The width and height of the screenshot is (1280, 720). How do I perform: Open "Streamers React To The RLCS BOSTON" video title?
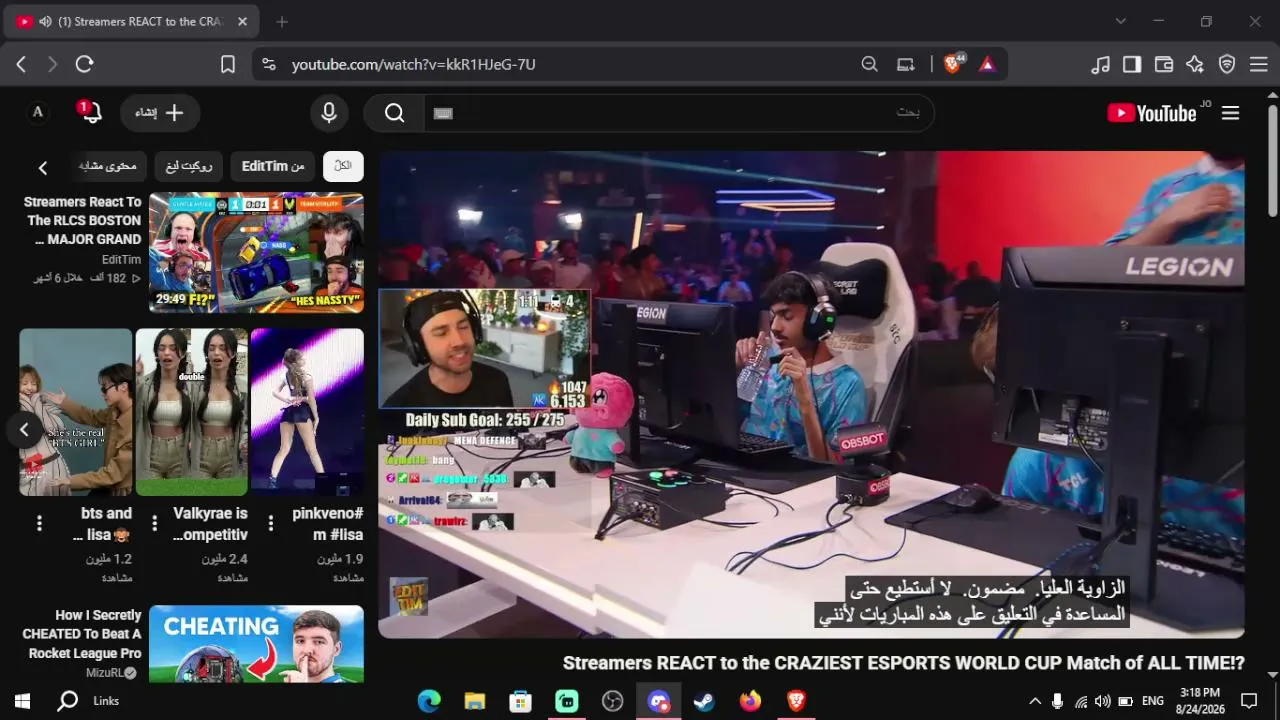(82, 220)
